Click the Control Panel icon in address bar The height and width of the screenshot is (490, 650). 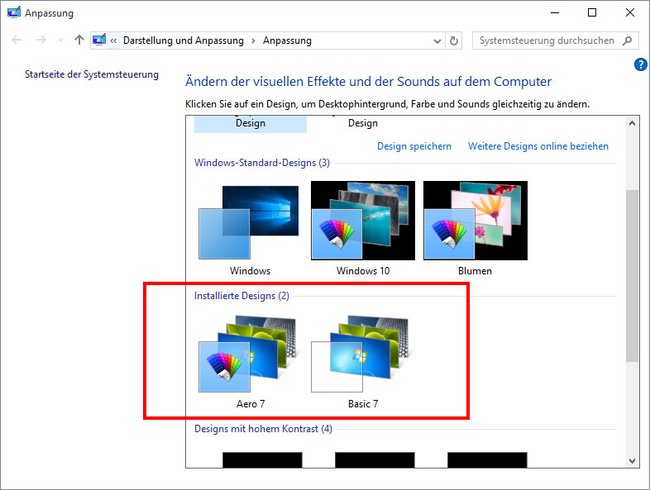click(x=99, y=40)
